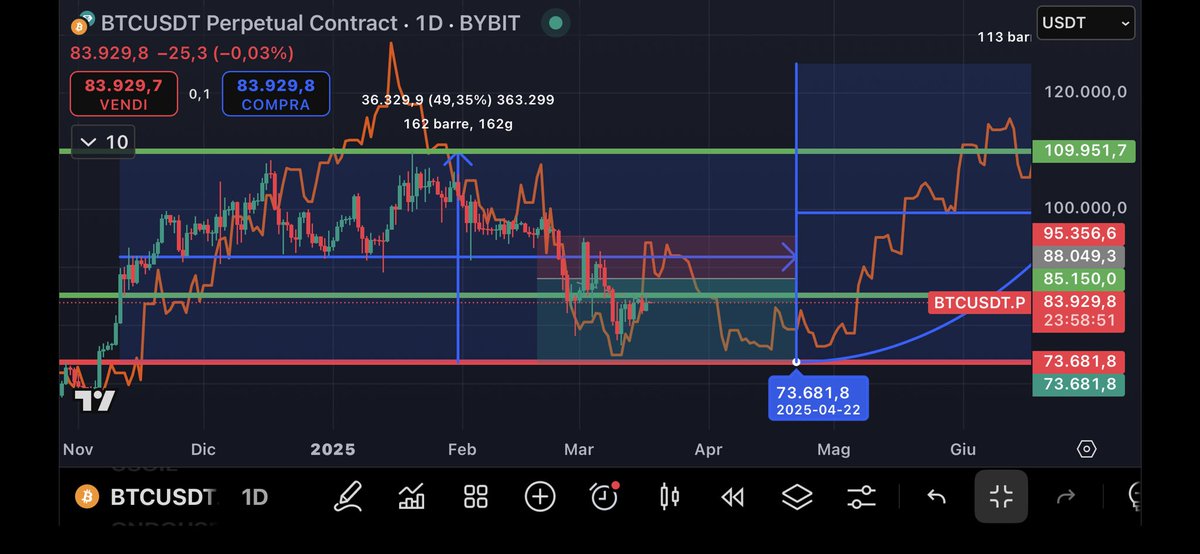1200x554 pixels.
Task: Tap the 0,1 spread value
Action: coord(200,93)
